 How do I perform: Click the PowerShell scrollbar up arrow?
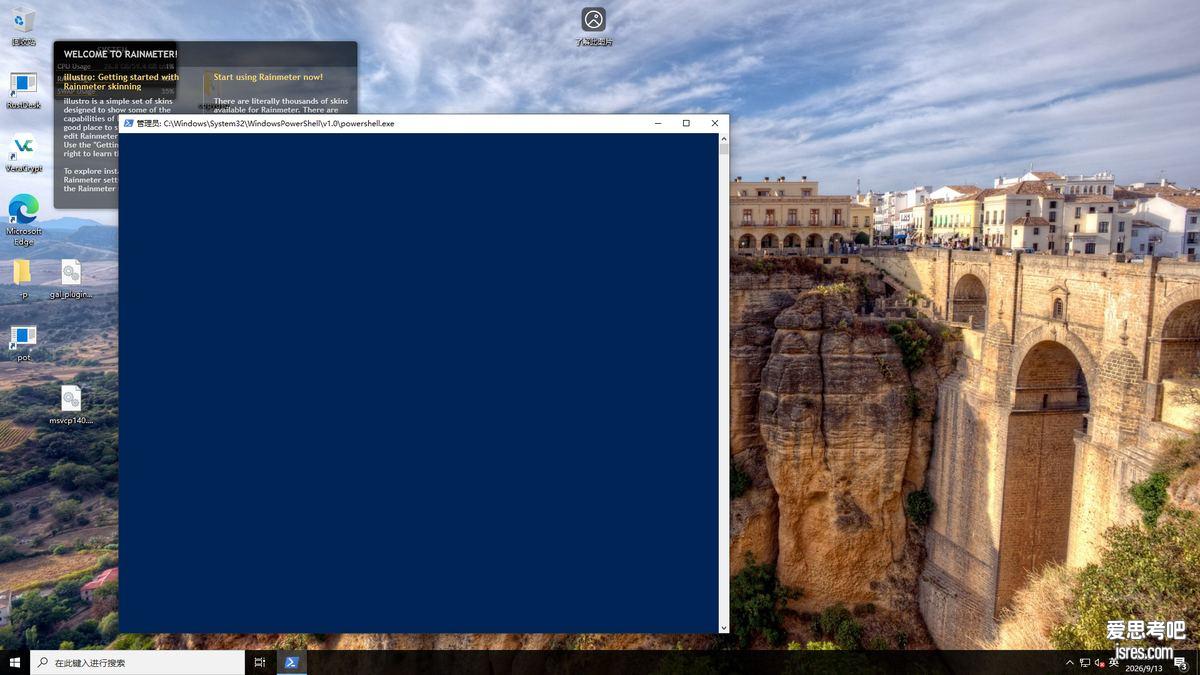pos(724,138)
